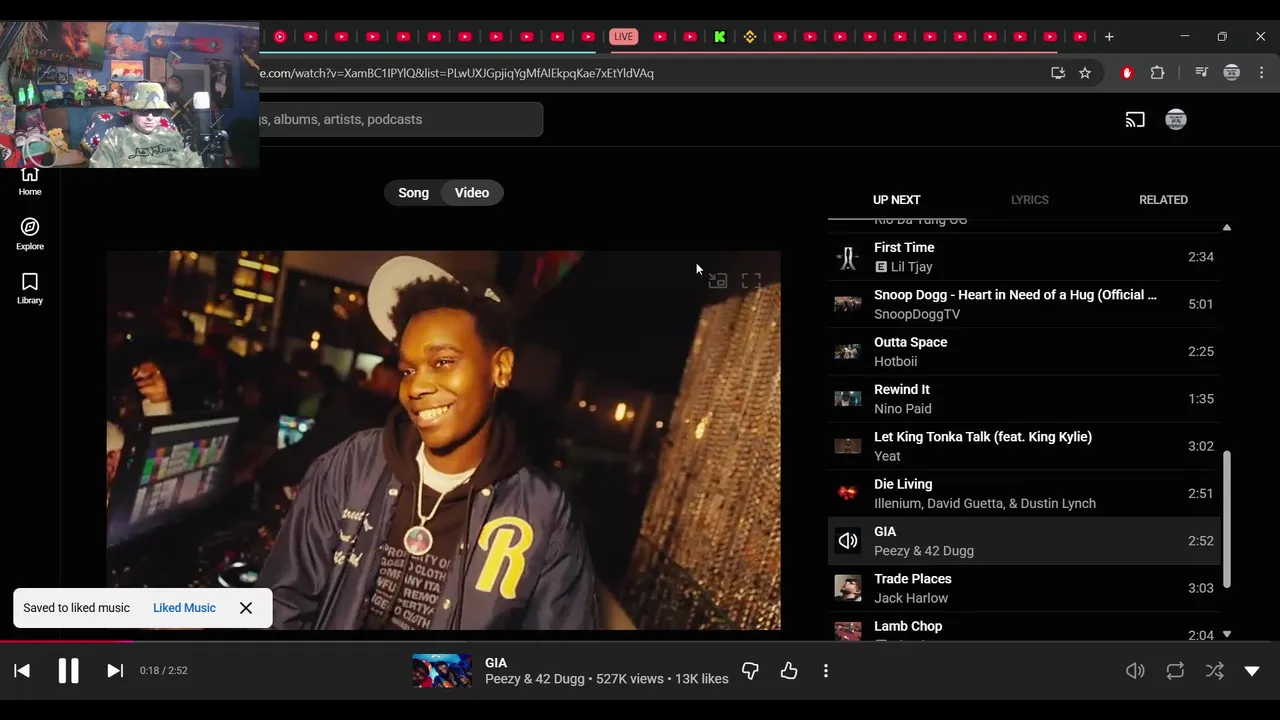1280x720 pixels.
Task: Click the now-playing speaker icon for GIA
Action: point(848,541)
